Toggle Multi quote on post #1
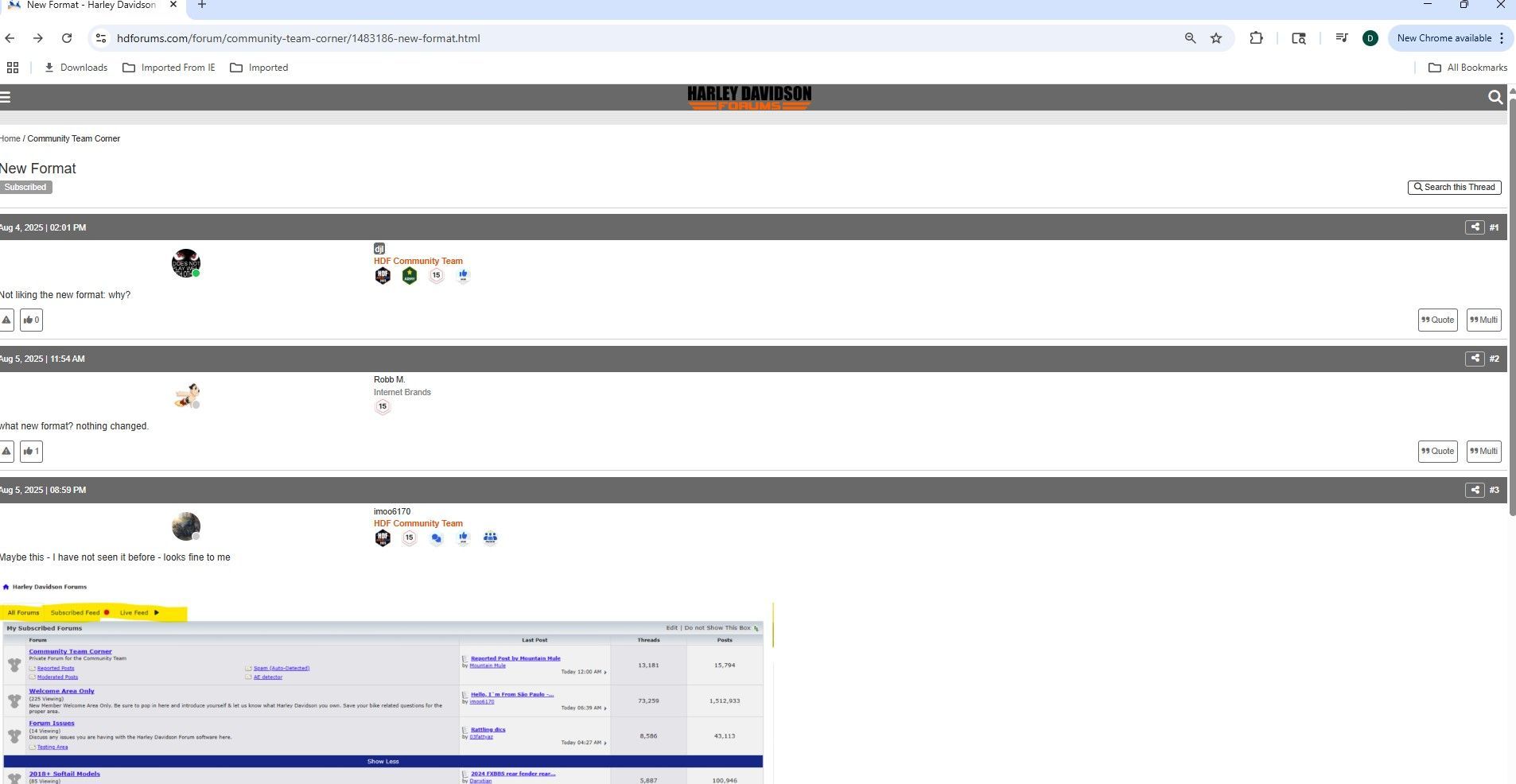The width and height of the screenshot is (1516, 784). (1483, 320)
